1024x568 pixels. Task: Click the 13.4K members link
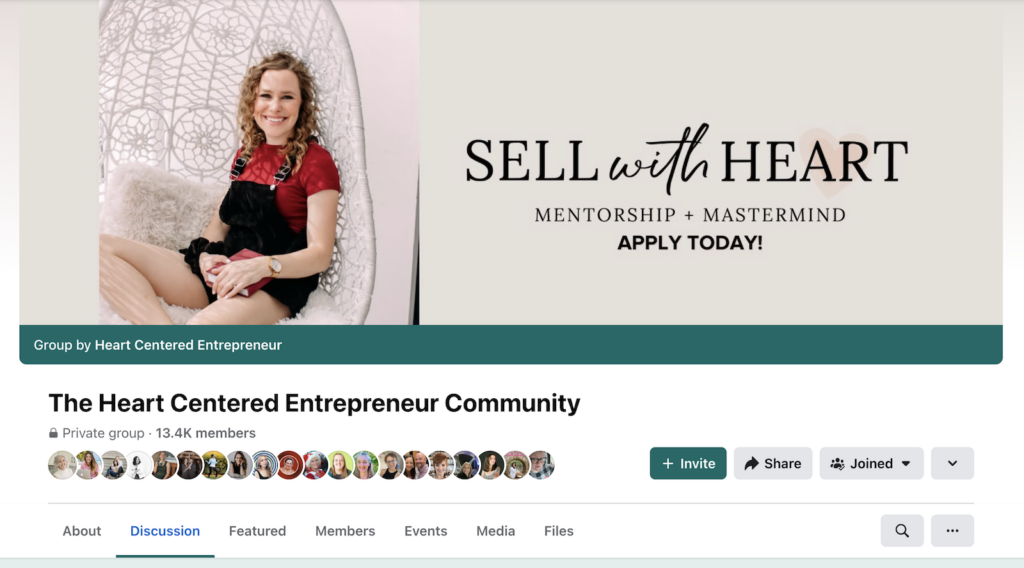coord(205,433)
